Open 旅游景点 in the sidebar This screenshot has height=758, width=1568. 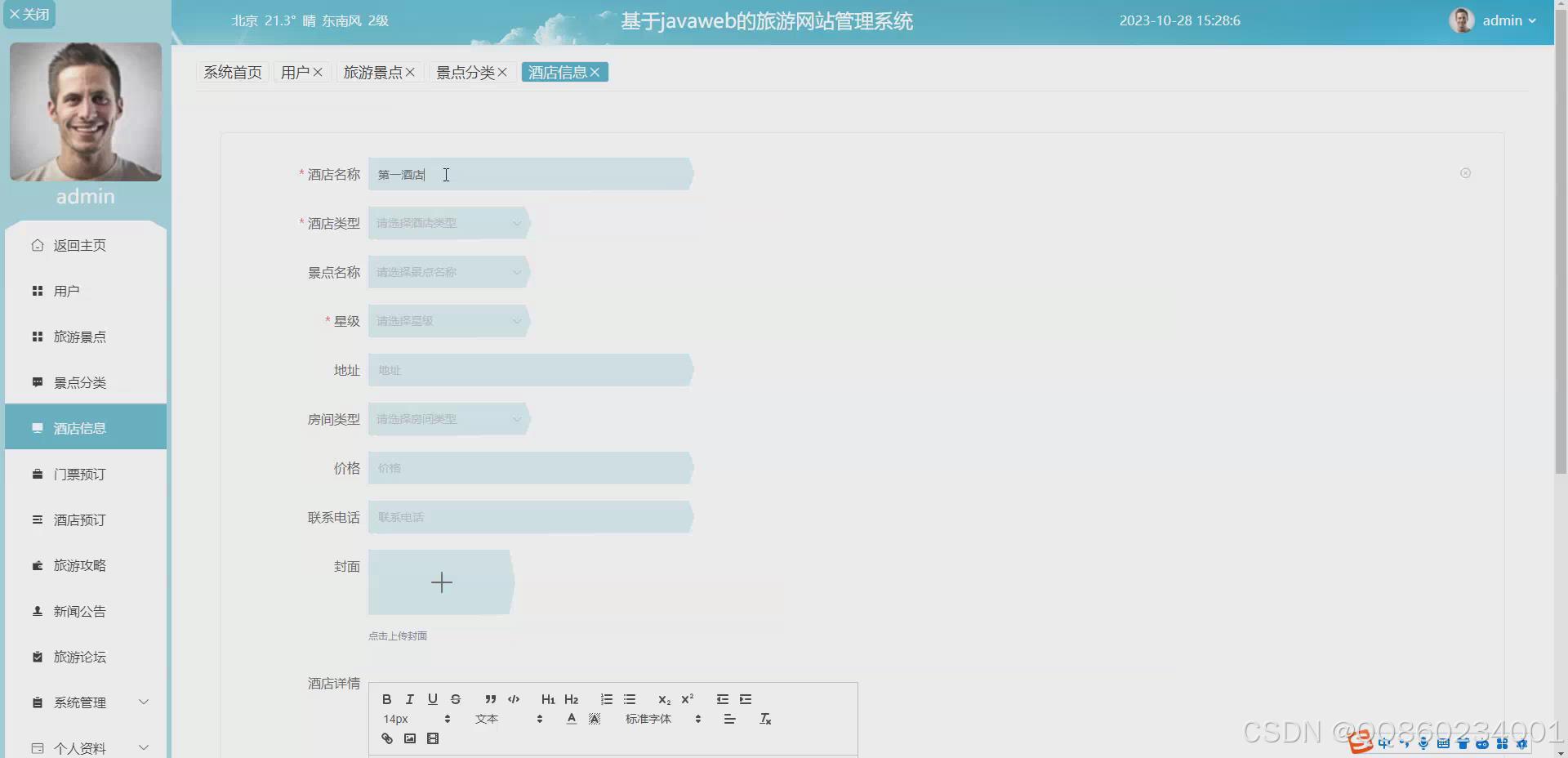tap(86, 337)
